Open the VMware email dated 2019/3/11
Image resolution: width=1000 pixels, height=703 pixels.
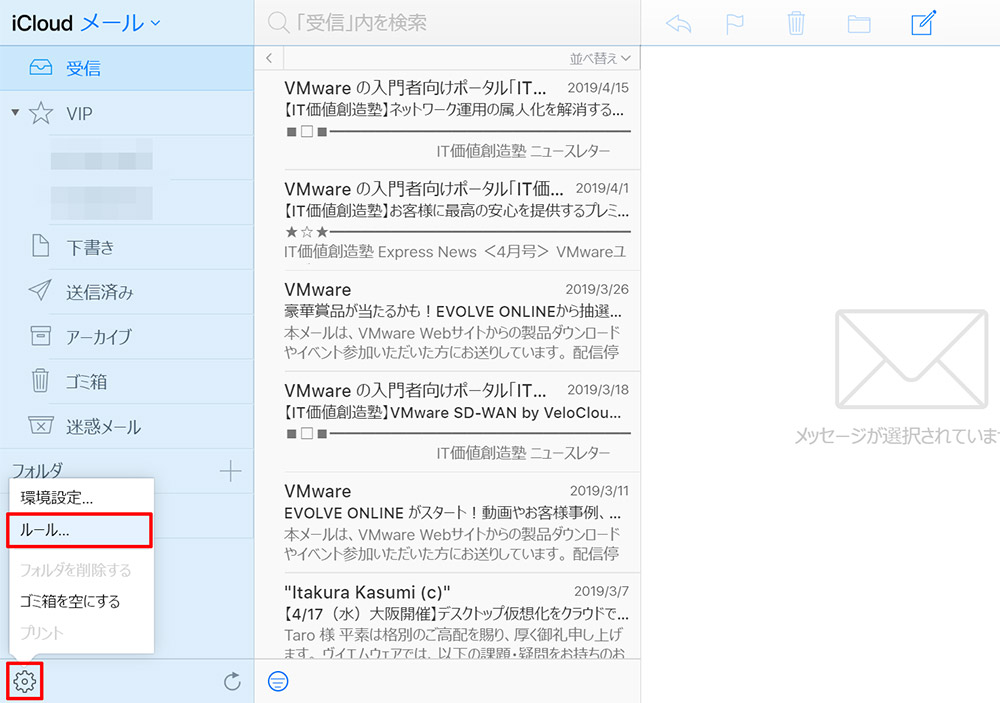click(x=448, y=522)
